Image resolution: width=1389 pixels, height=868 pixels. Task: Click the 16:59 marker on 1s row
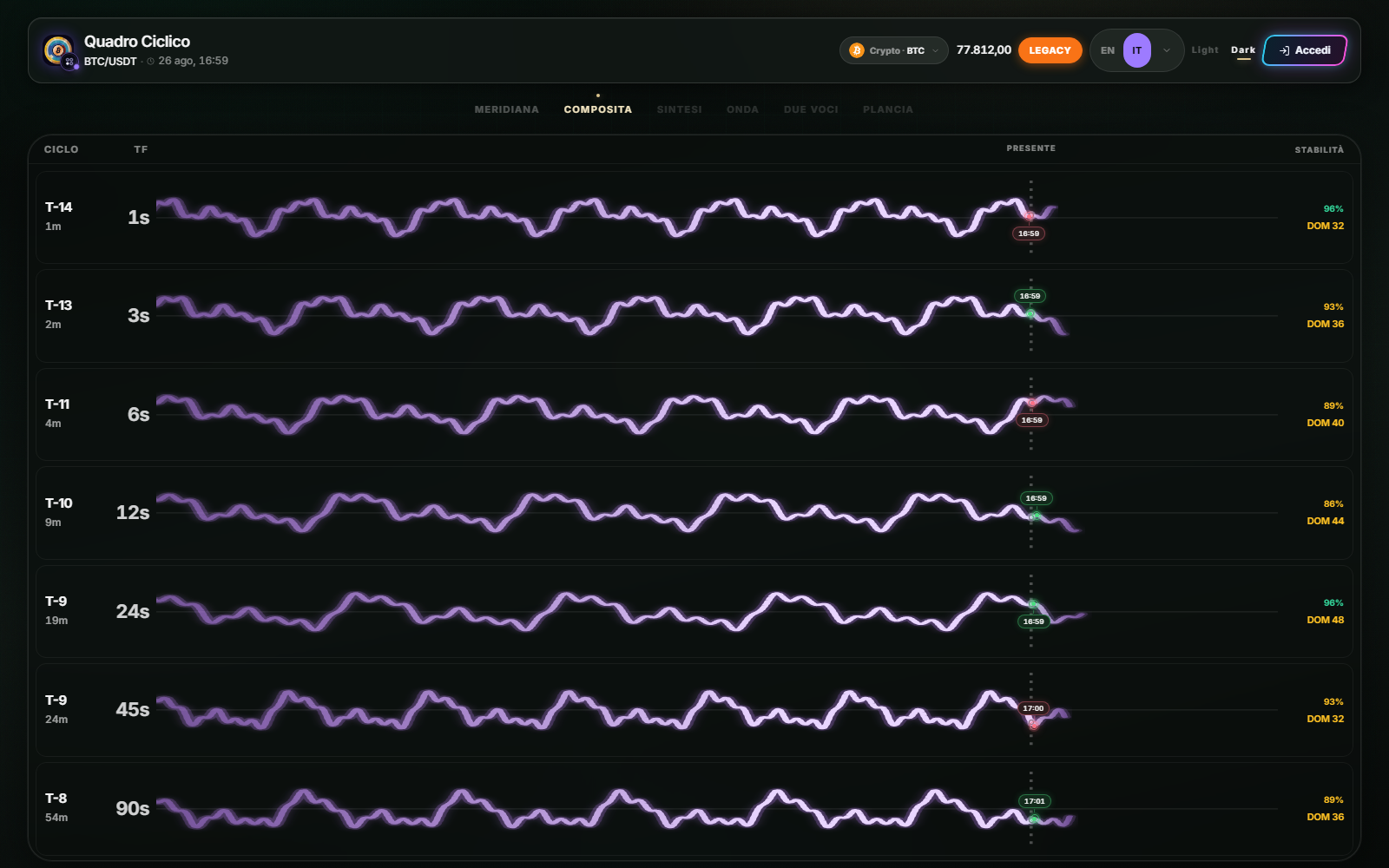tap(1029, 233)
